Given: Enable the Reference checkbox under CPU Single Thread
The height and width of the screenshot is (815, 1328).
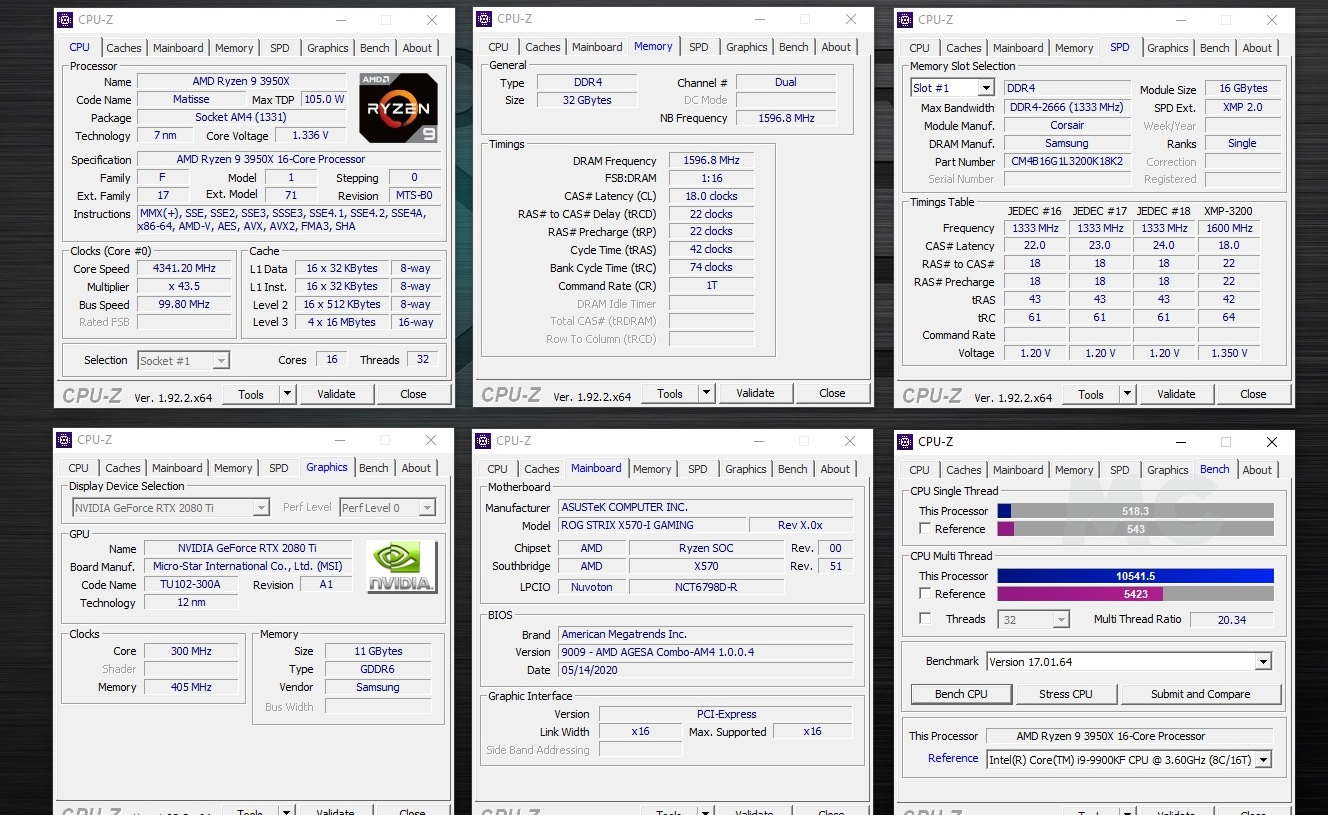Looking at the screenshot, I should (x=925, y=529).
